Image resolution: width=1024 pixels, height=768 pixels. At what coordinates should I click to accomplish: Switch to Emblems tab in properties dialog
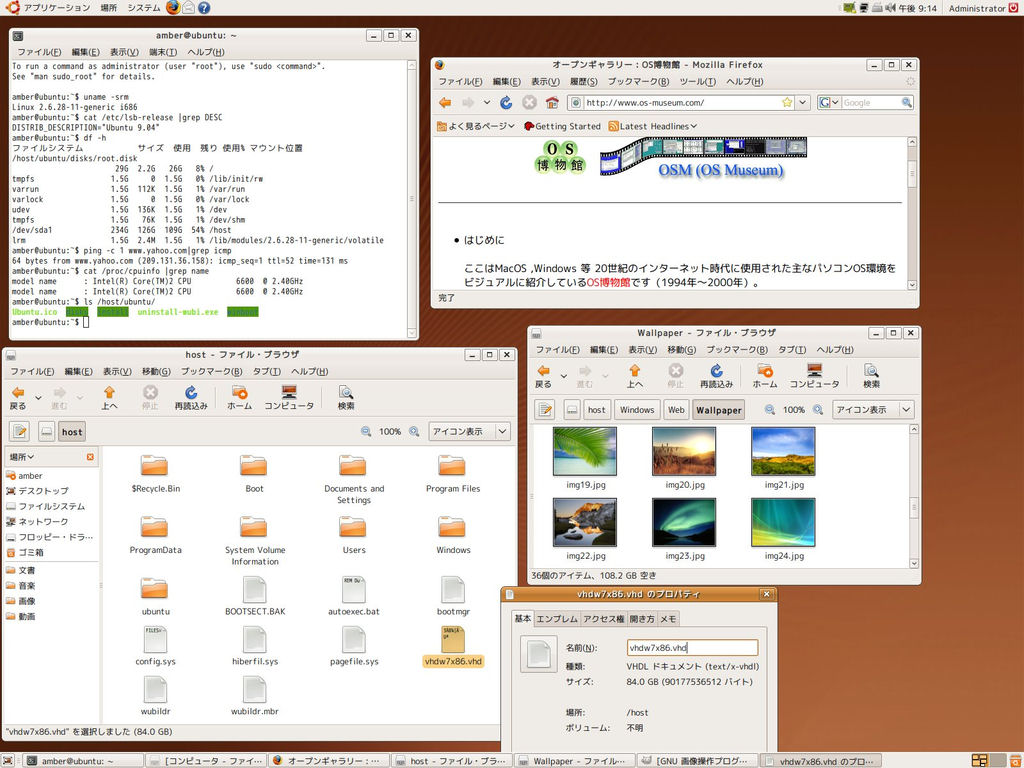(x=557, y=619)
